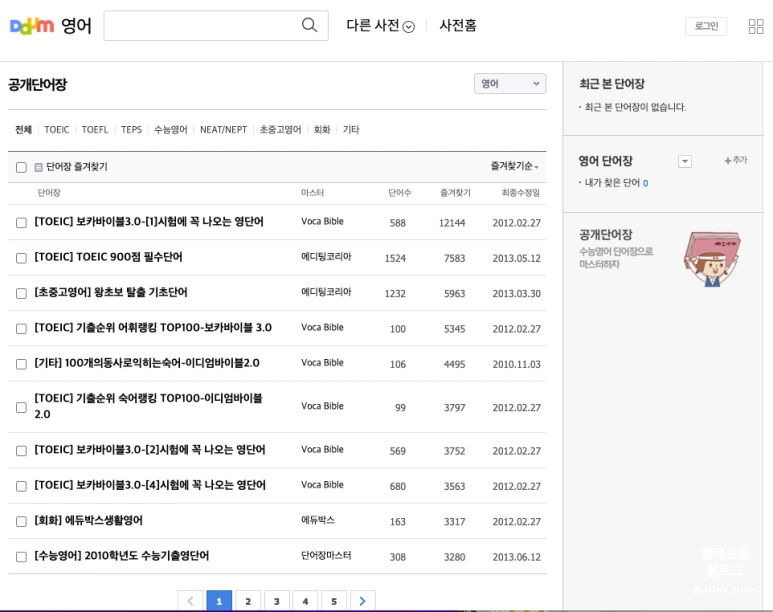Check the 에듀박스생활영어 row checkbox

(21, 521)
